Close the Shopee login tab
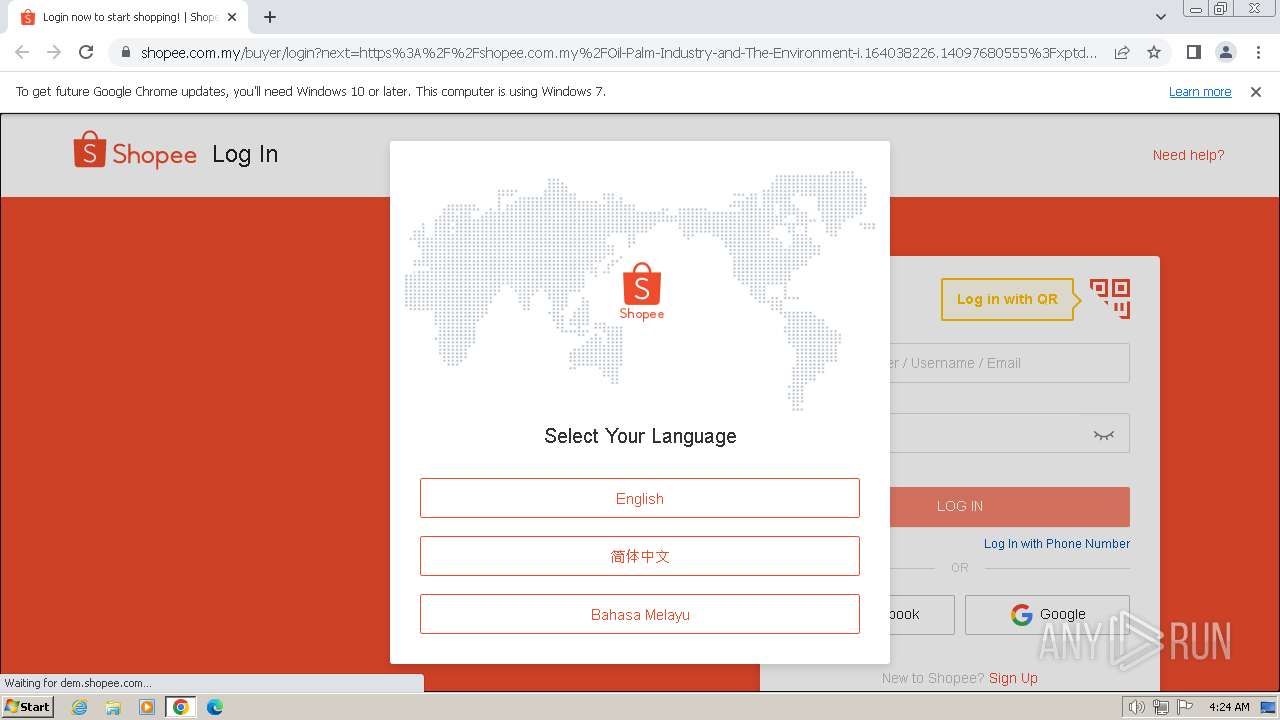1280x720 pixels. pyautogui.click(x=232, y=17)
